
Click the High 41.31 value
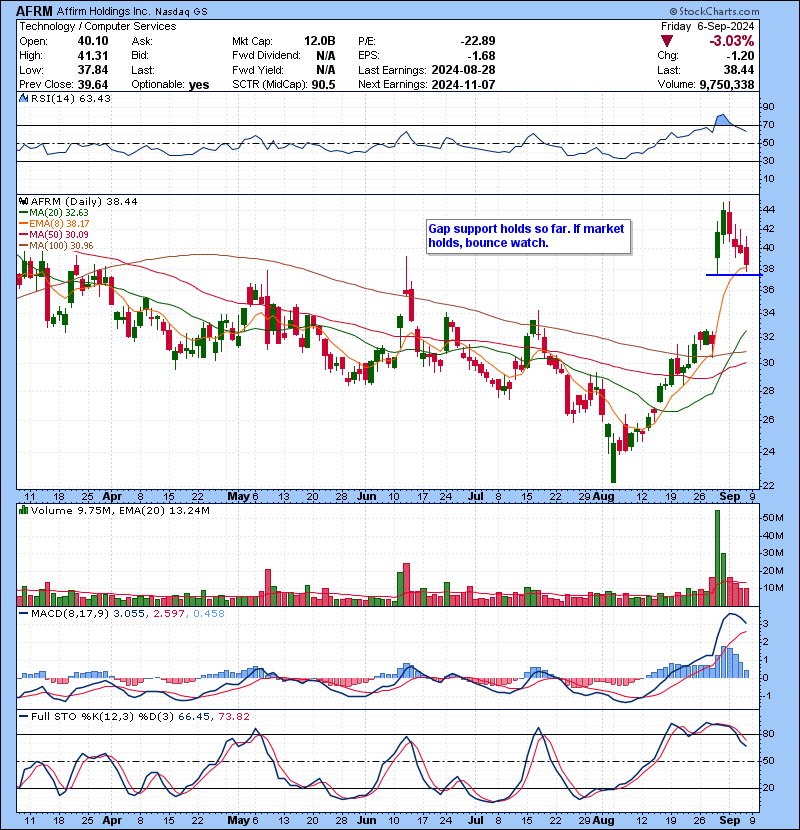click(93, 56)
